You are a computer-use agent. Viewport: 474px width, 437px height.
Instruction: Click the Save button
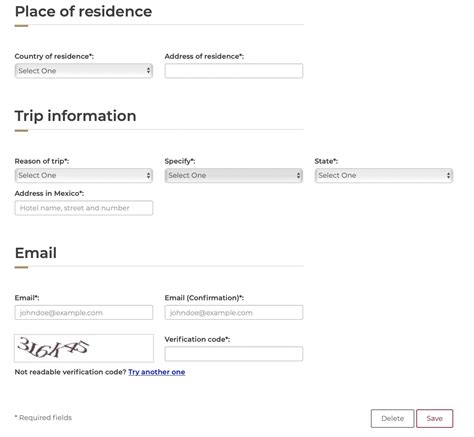pos(434,418)
